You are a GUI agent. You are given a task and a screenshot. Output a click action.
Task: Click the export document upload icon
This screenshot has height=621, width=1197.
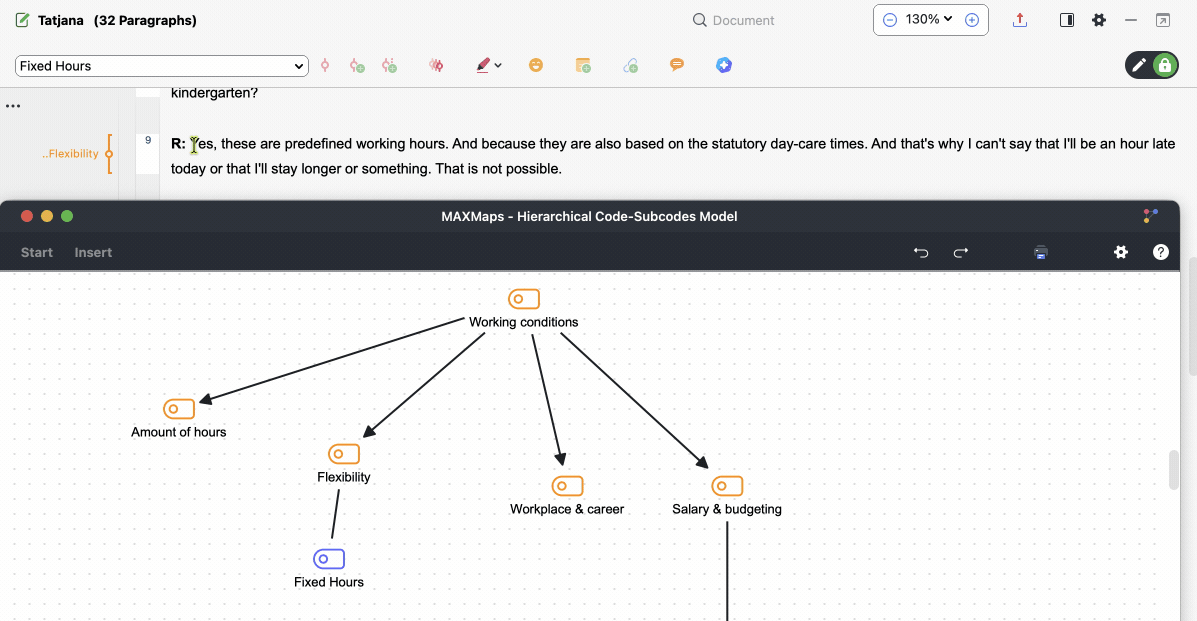pyautogui.click(x=1020, y=20)
